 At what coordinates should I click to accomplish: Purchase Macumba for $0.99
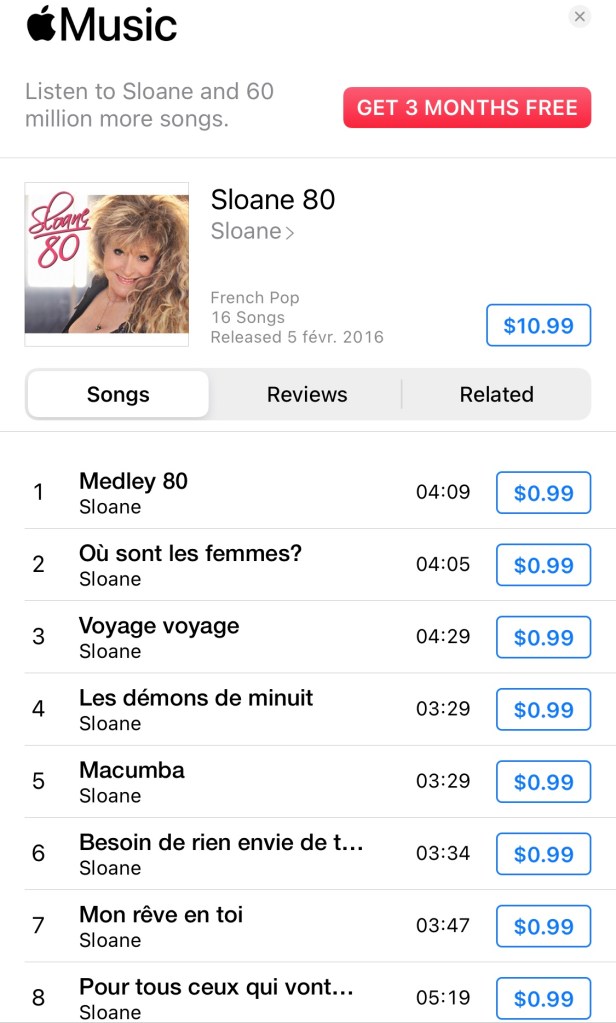[x=544, y=782]
